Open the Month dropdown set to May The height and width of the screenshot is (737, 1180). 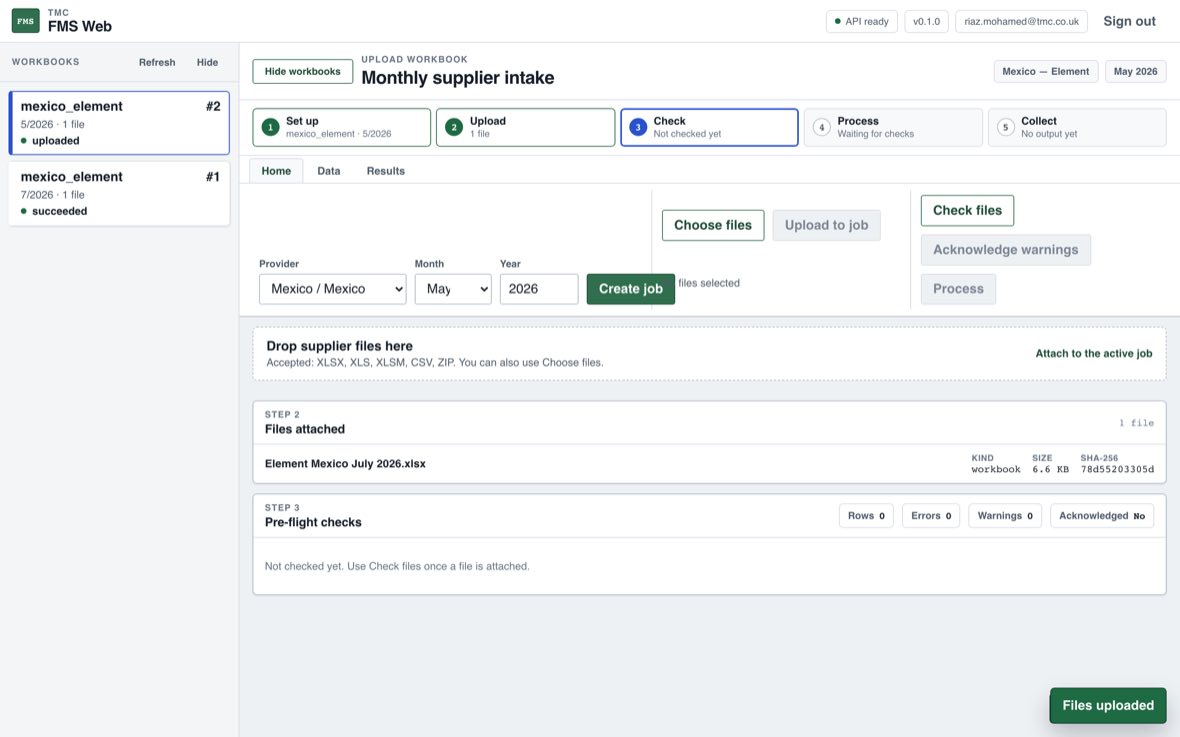click(x=453, y=289)
